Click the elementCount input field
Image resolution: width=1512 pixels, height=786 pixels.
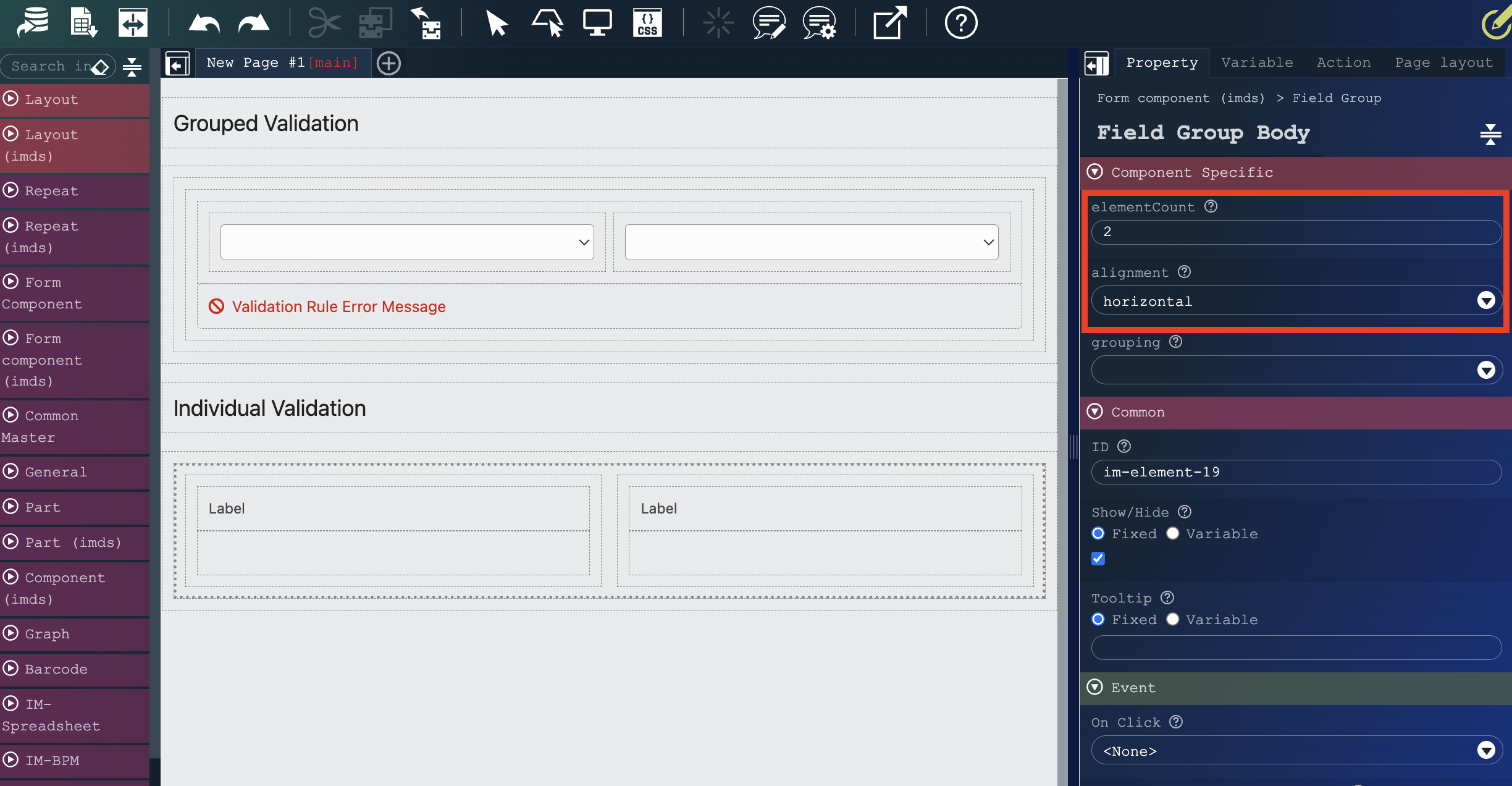coord(1296,232)
